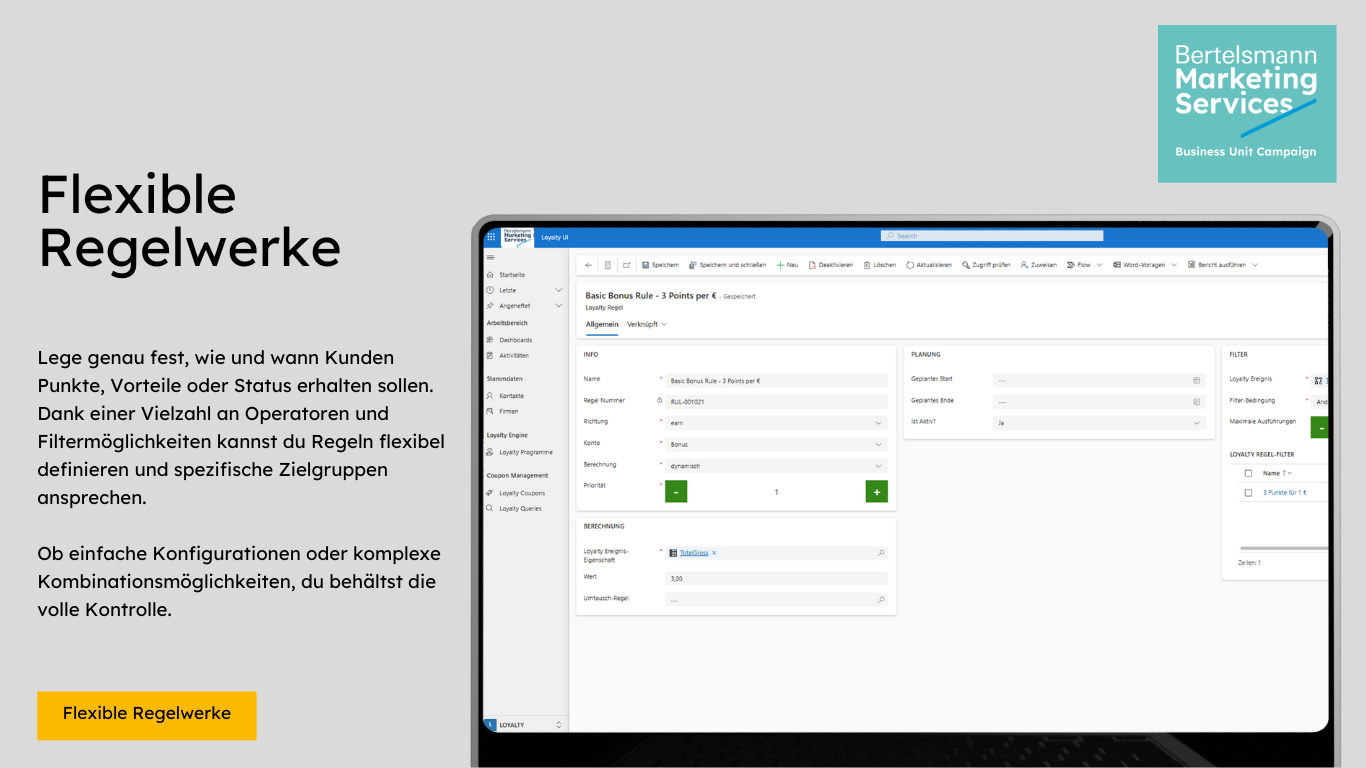Decrease Maximale Ausführungen with the minus button
The image size is (1366, 768).
pos(1320,427)
